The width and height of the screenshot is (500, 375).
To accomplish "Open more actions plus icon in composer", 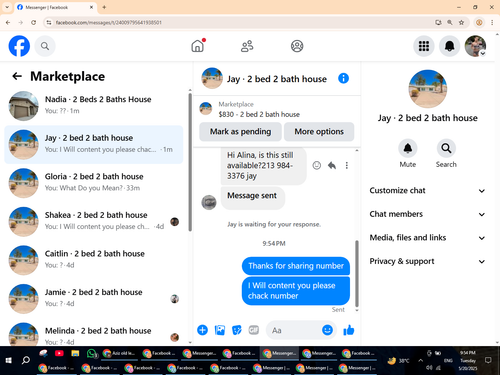I will (x=202, y=330).
